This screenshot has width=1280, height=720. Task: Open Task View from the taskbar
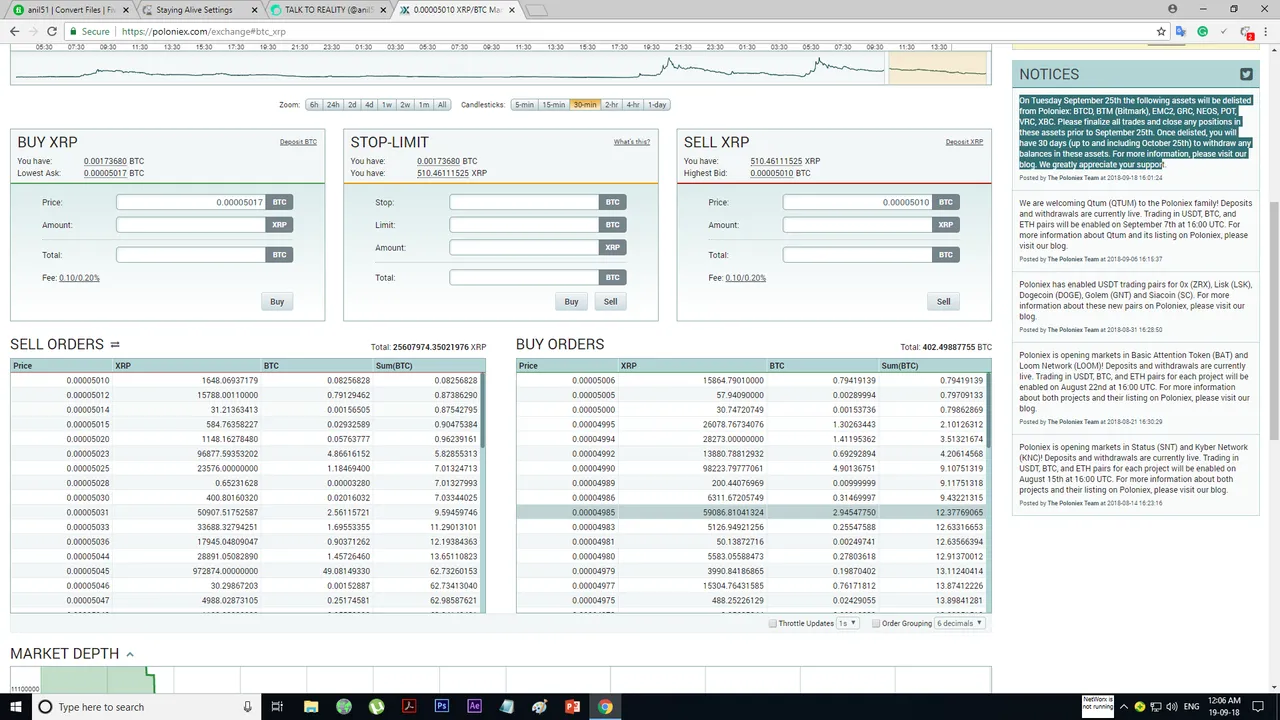point(277,707)
